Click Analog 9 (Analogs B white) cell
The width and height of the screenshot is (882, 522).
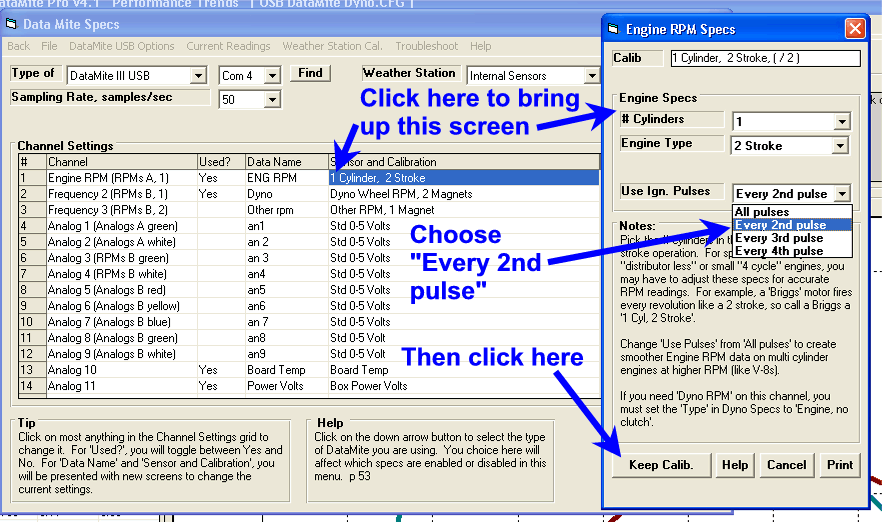pos(122,354)
